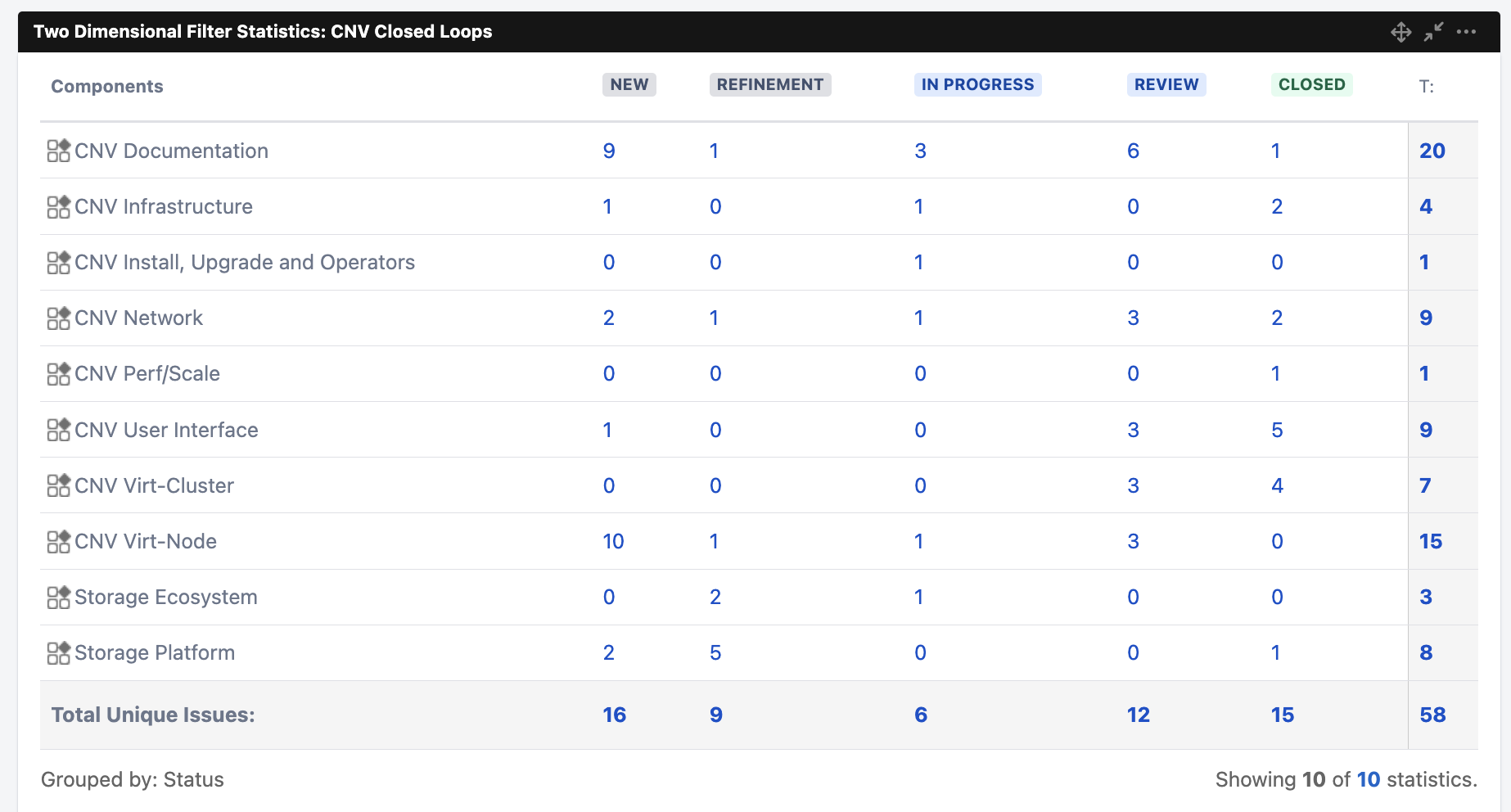Click the CNV Virt-Node NEW count 10

click(613, 542)
